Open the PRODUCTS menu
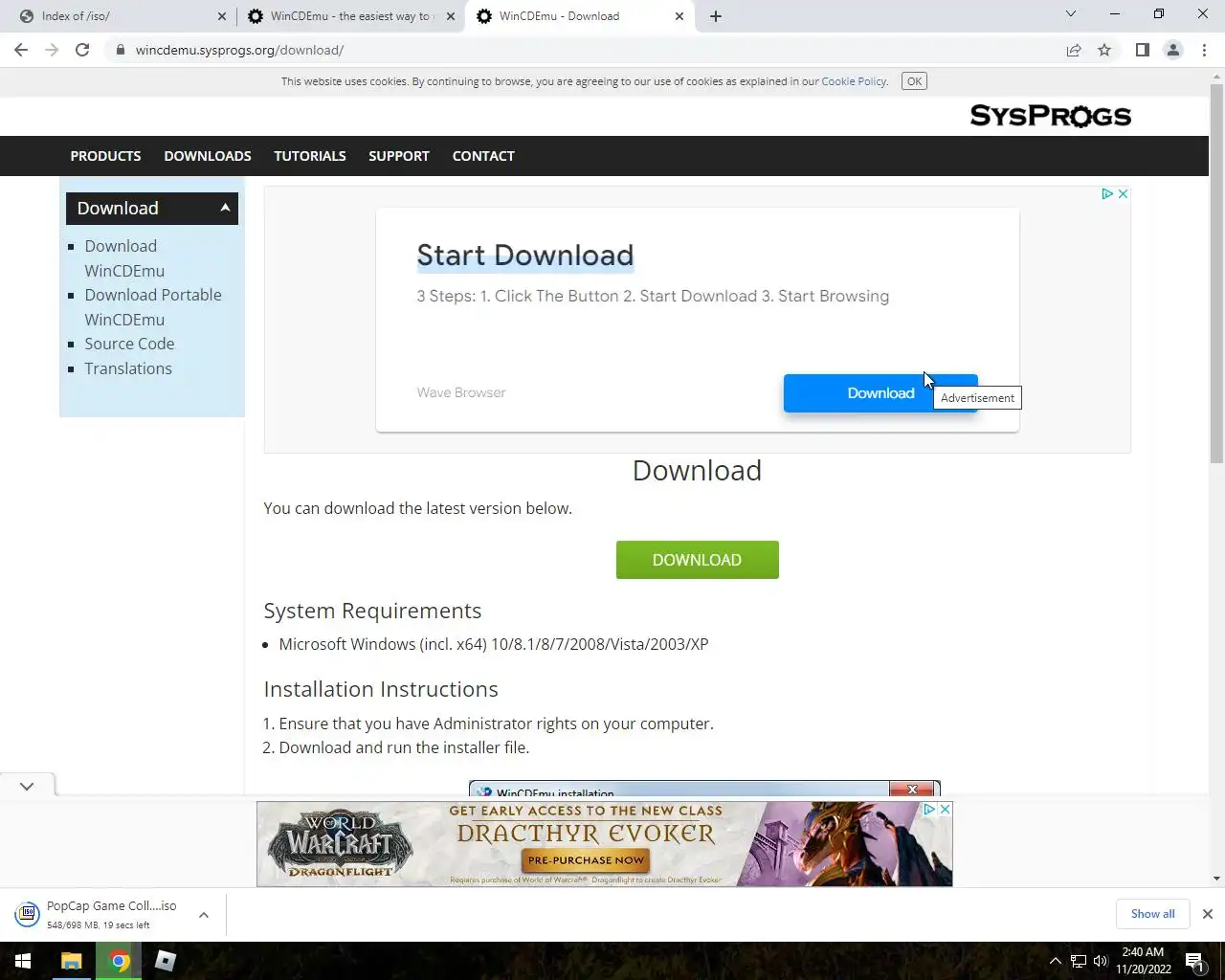 tap(105, 156)
